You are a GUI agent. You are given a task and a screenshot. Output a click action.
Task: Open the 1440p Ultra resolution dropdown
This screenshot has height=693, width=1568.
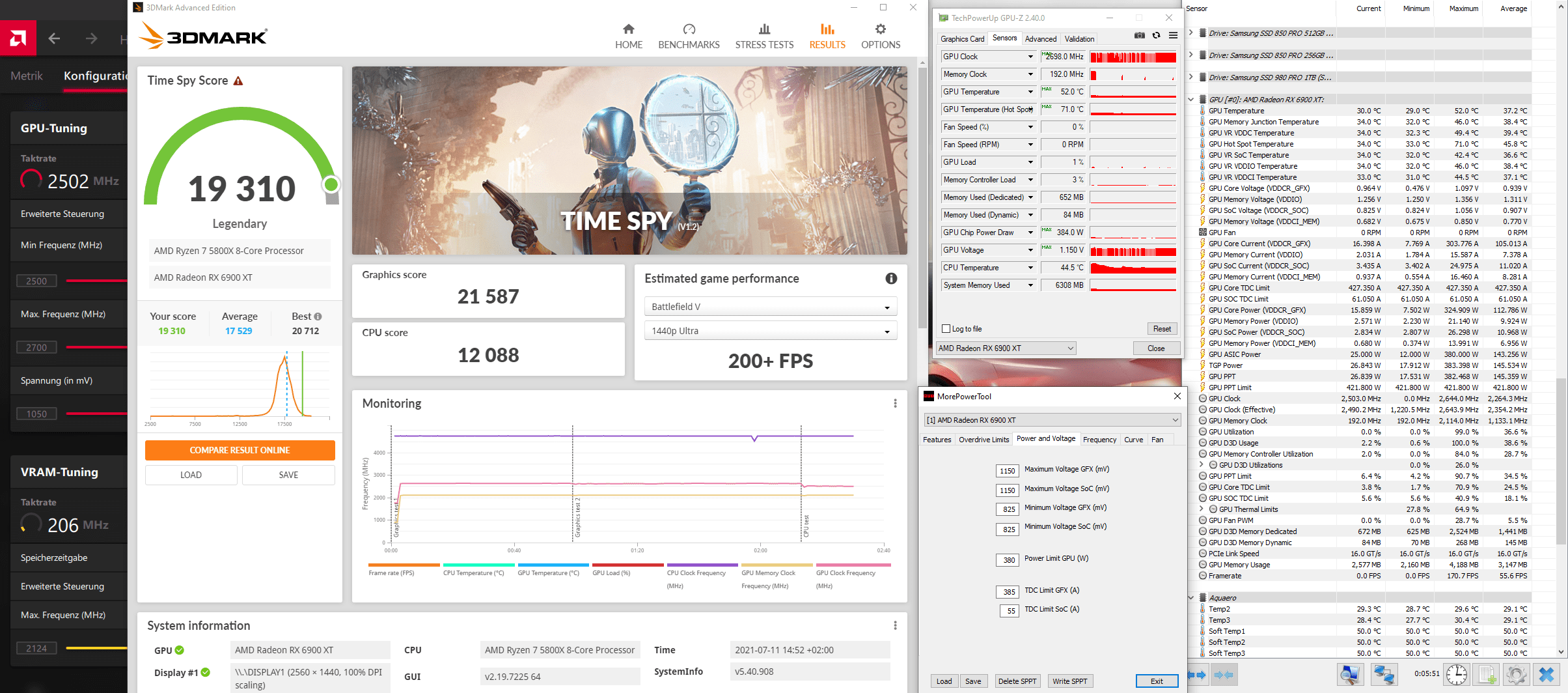[770, 331]
